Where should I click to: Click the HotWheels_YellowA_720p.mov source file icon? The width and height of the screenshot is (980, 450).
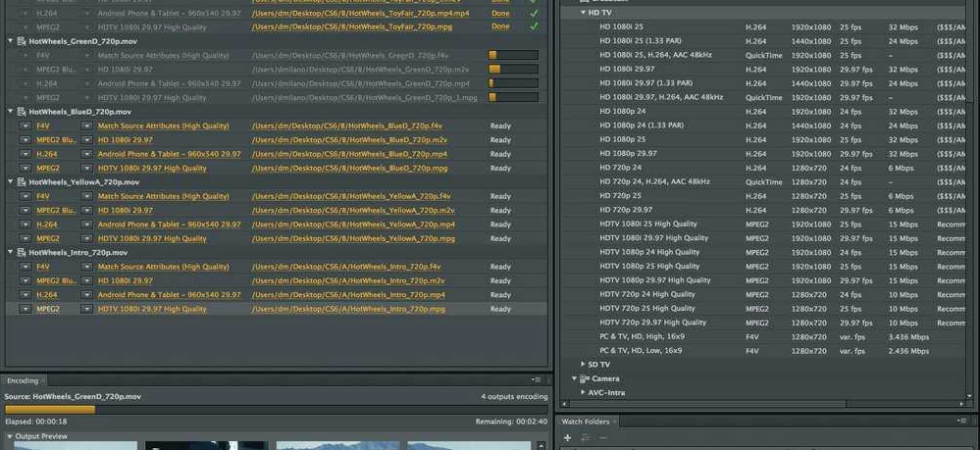(21, 182)
